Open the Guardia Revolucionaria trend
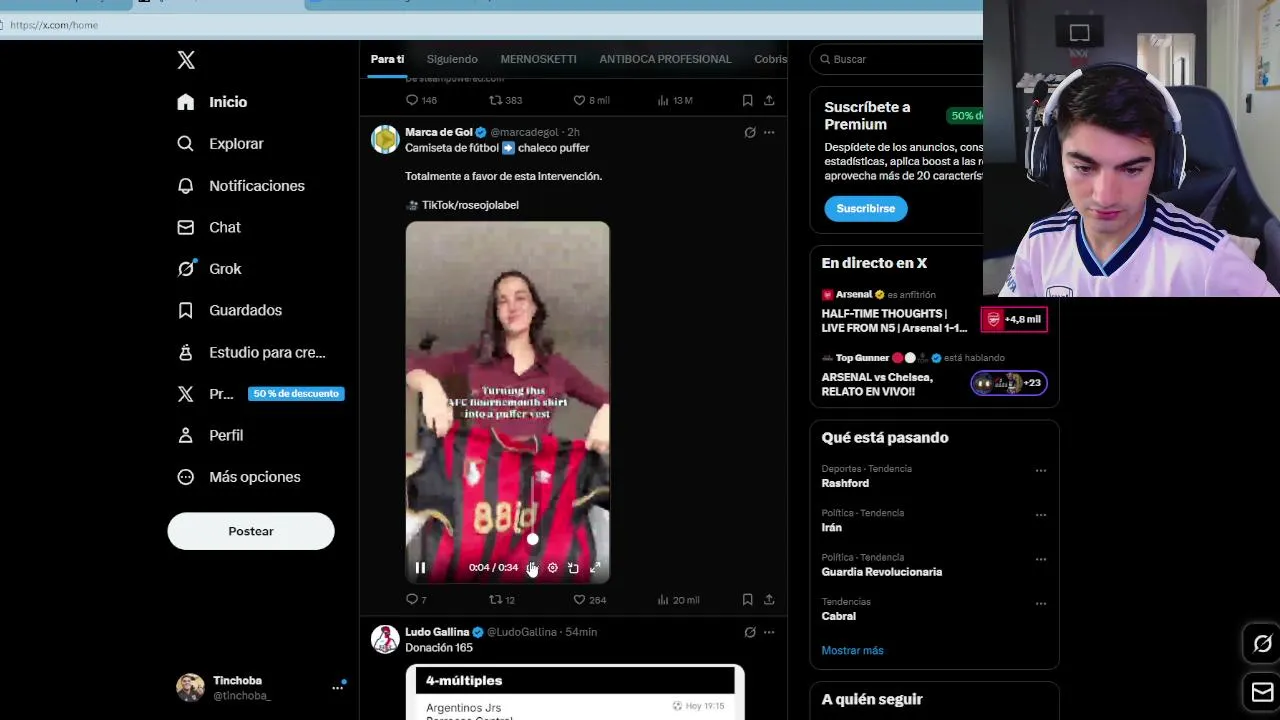 coord(882,572)
